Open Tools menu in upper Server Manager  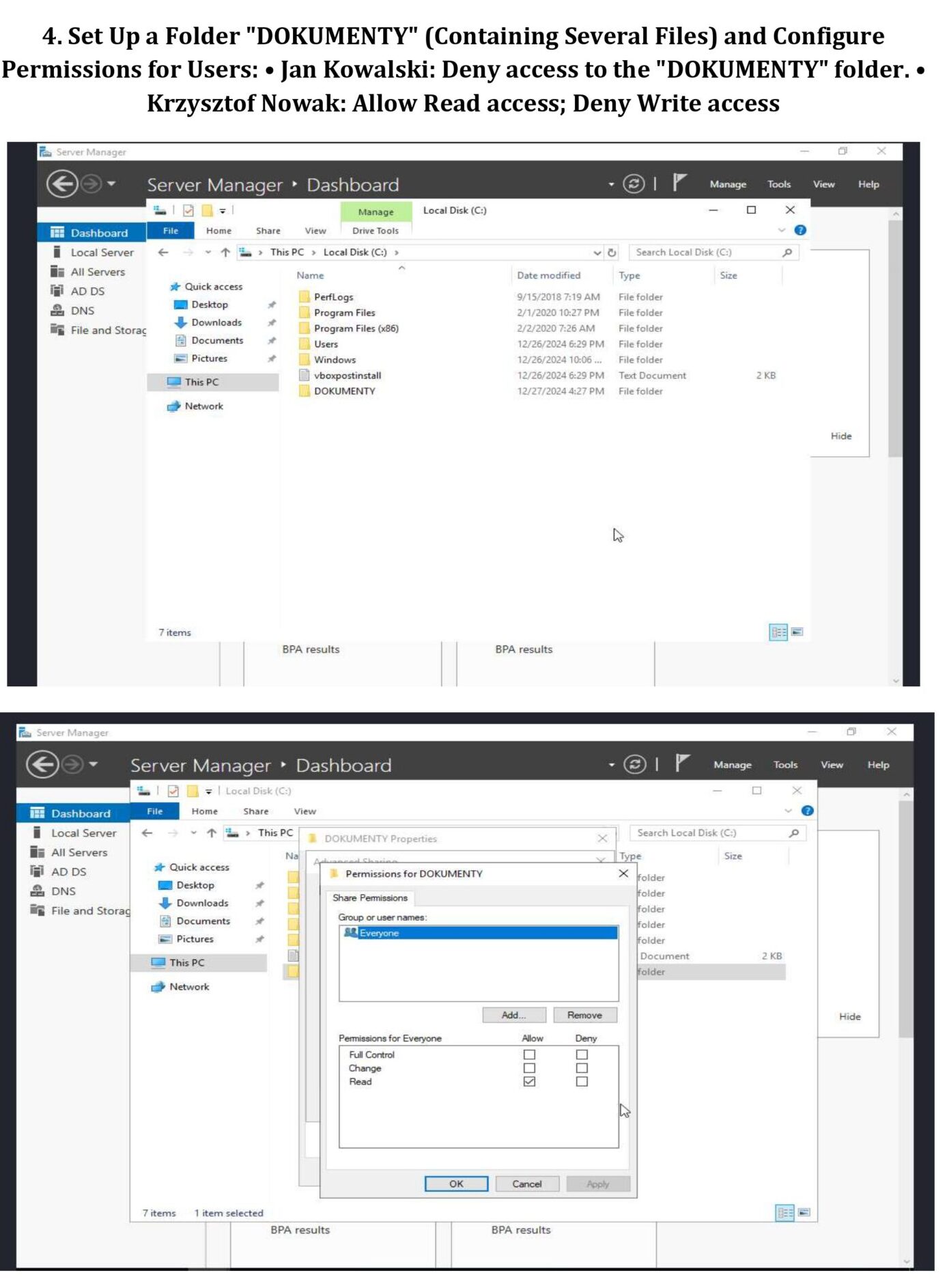pyautogui.click(x=779, y=184)
